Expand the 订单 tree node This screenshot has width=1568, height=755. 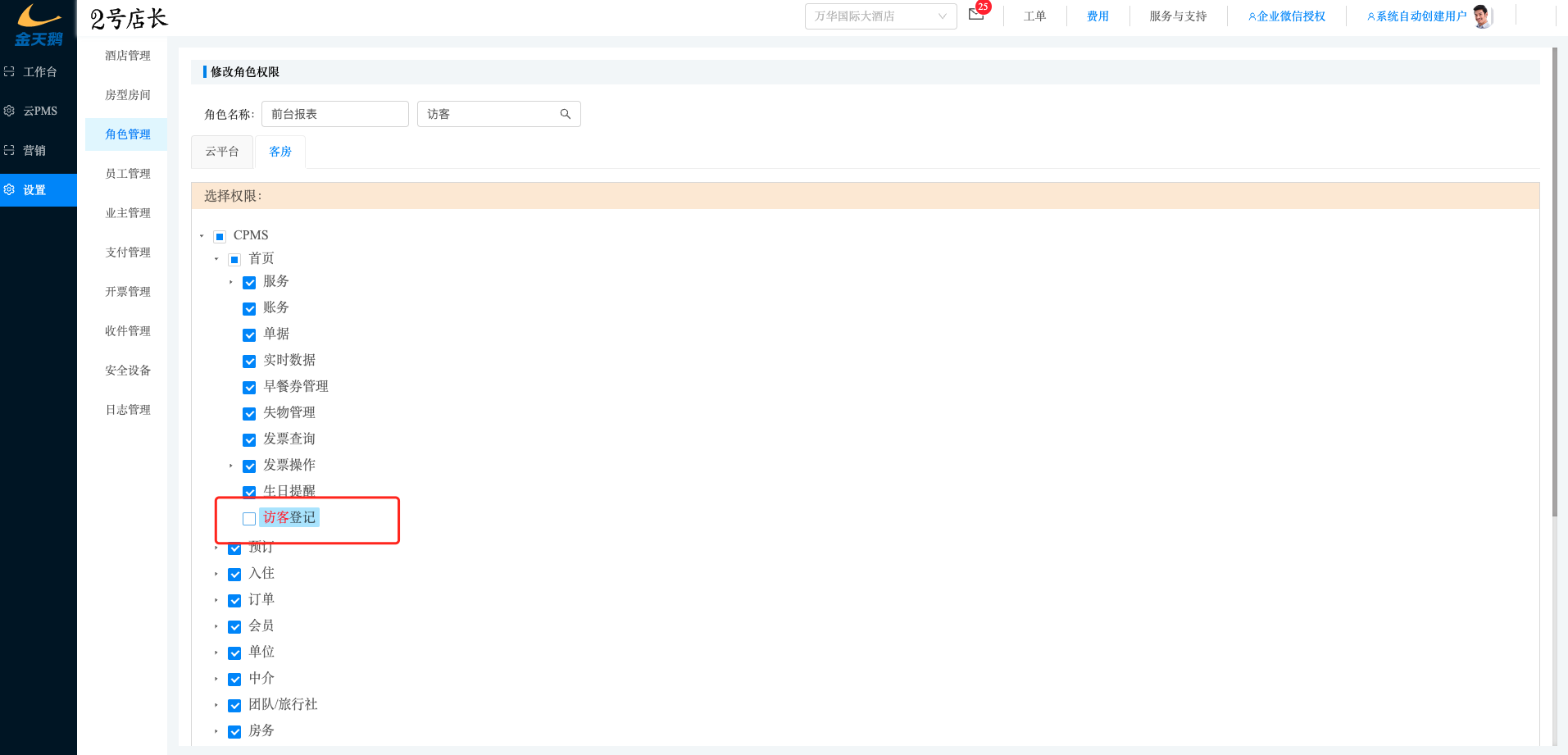click(216, 600)
